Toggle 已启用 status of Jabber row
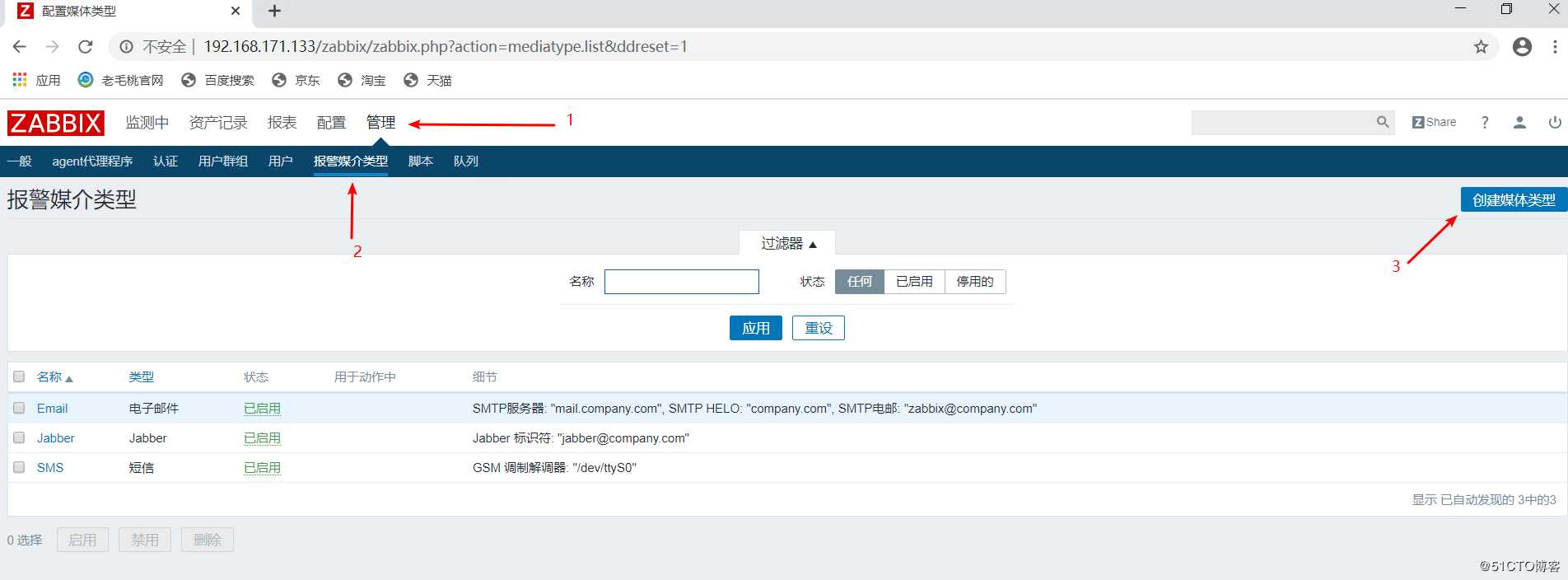Screen dimensions: 1568x580 [x=262, y=438]
